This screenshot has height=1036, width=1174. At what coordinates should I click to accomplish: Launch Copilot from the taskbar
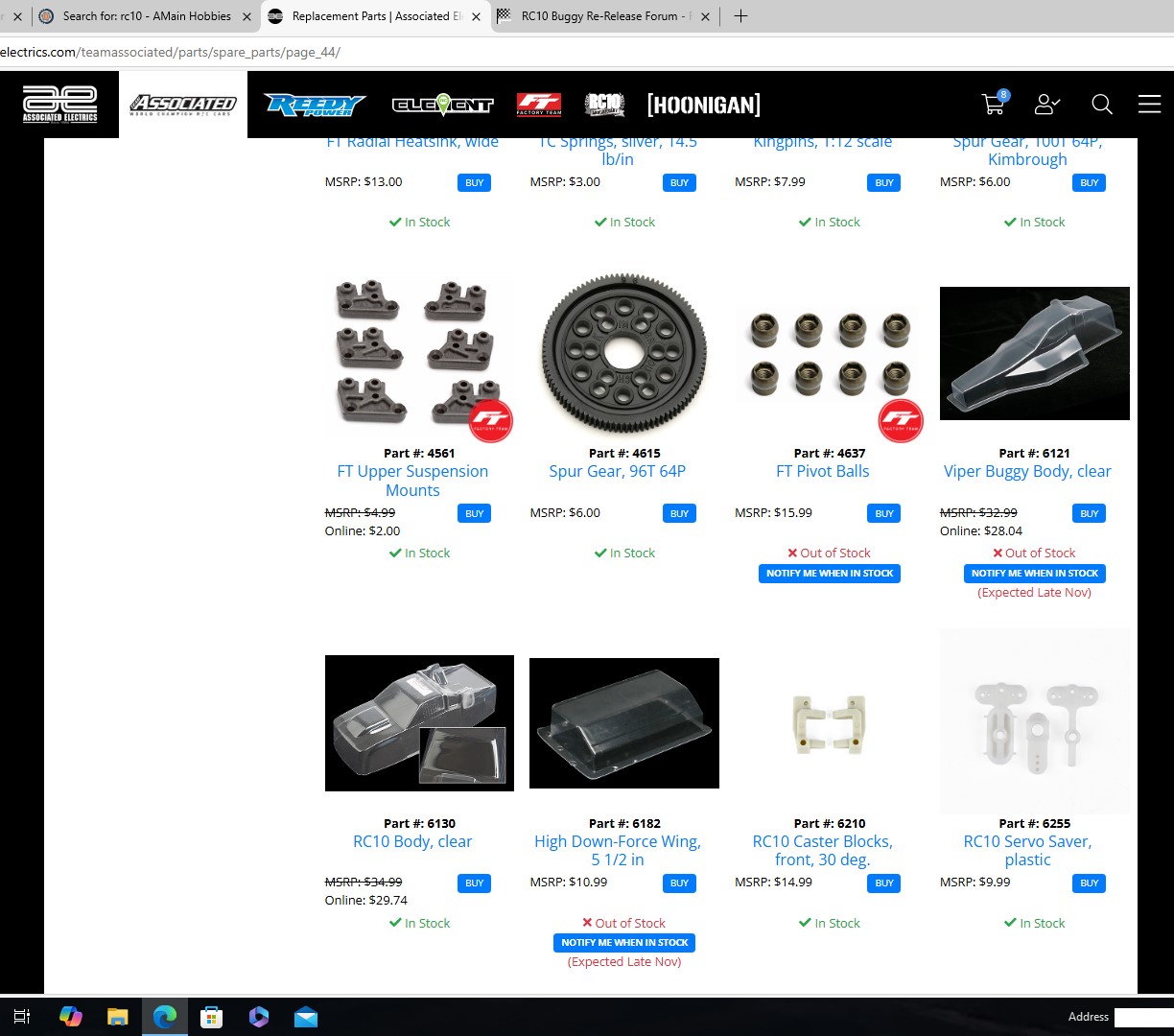click(x=70, y=1017)
